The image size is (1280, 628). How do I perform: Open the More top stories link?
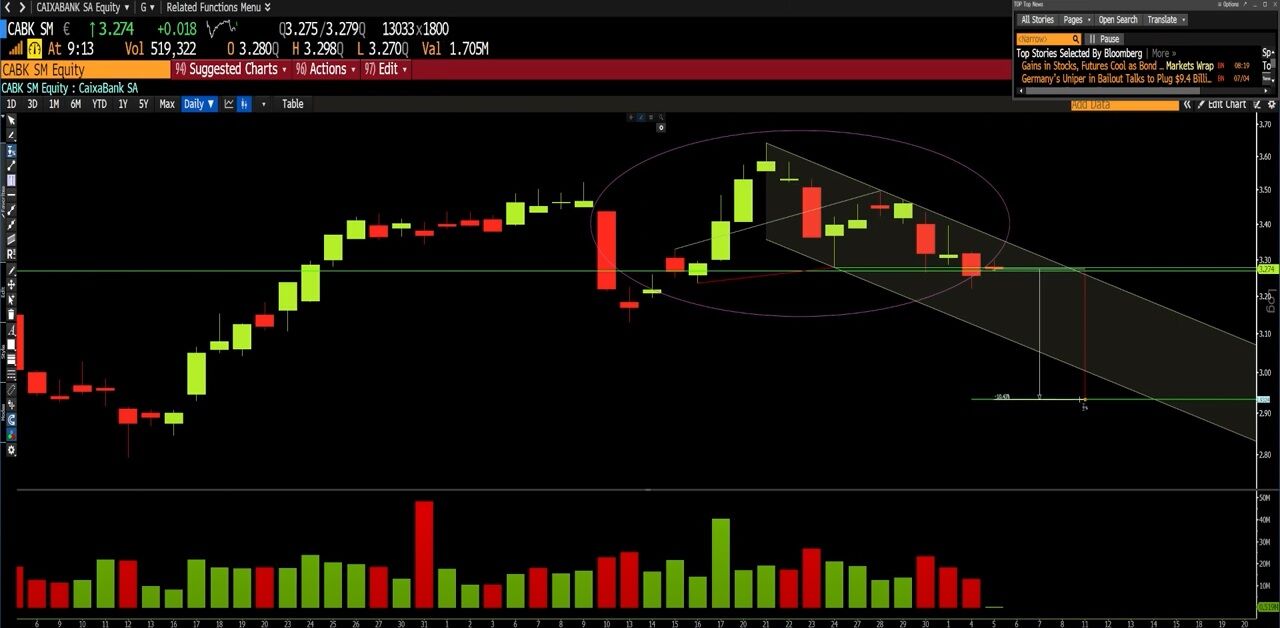coord(1164,53)
